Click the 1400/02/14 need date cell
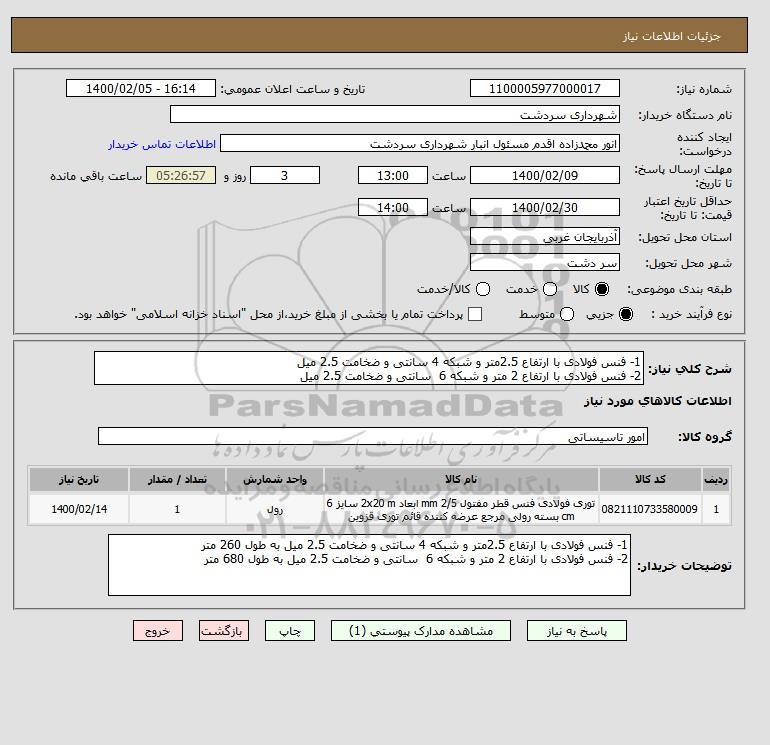770x745 pixels. click(79, 509)
